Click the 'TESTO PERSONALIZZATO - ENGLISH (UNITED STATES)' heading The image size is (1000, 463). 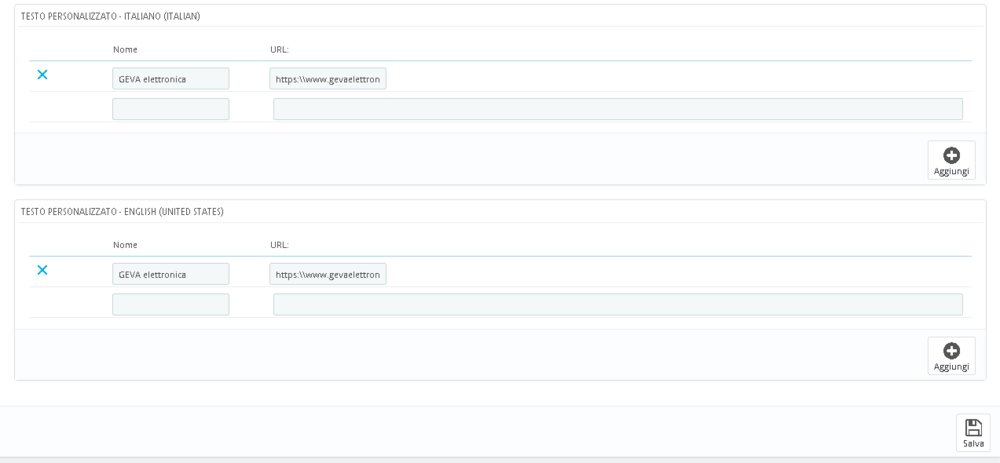122,212
